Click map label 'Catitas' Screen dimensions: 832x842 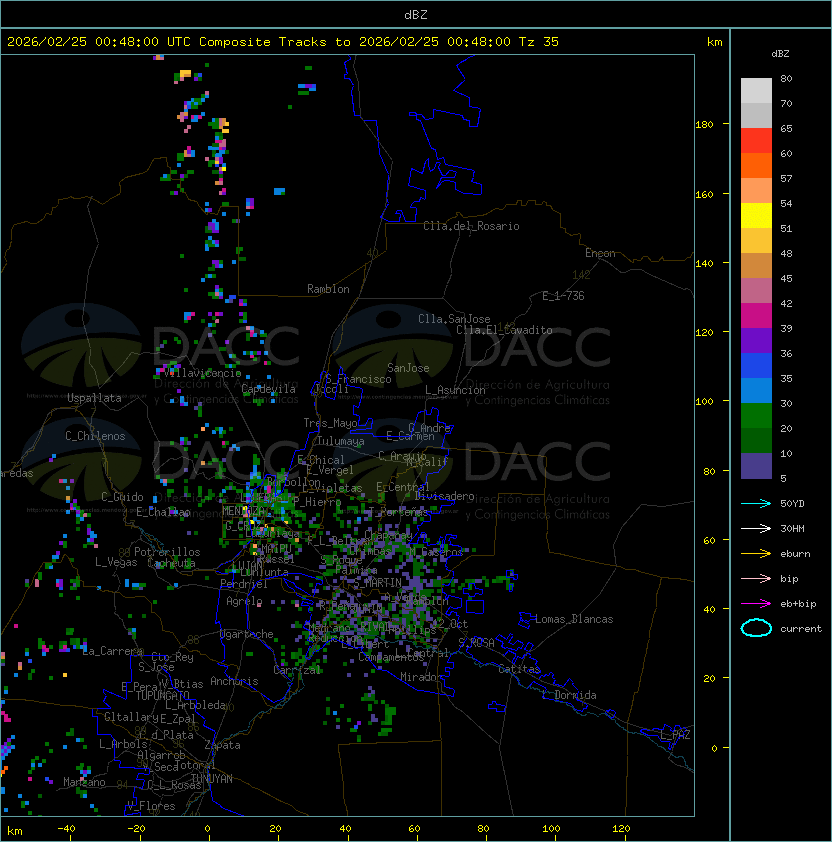(519, 669)
